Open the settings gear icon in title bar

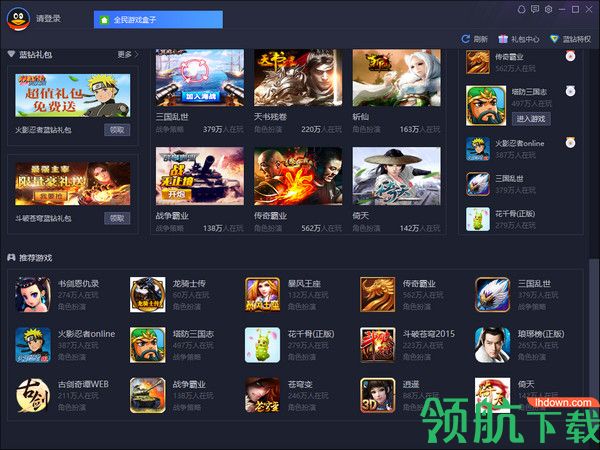point(548,9)
